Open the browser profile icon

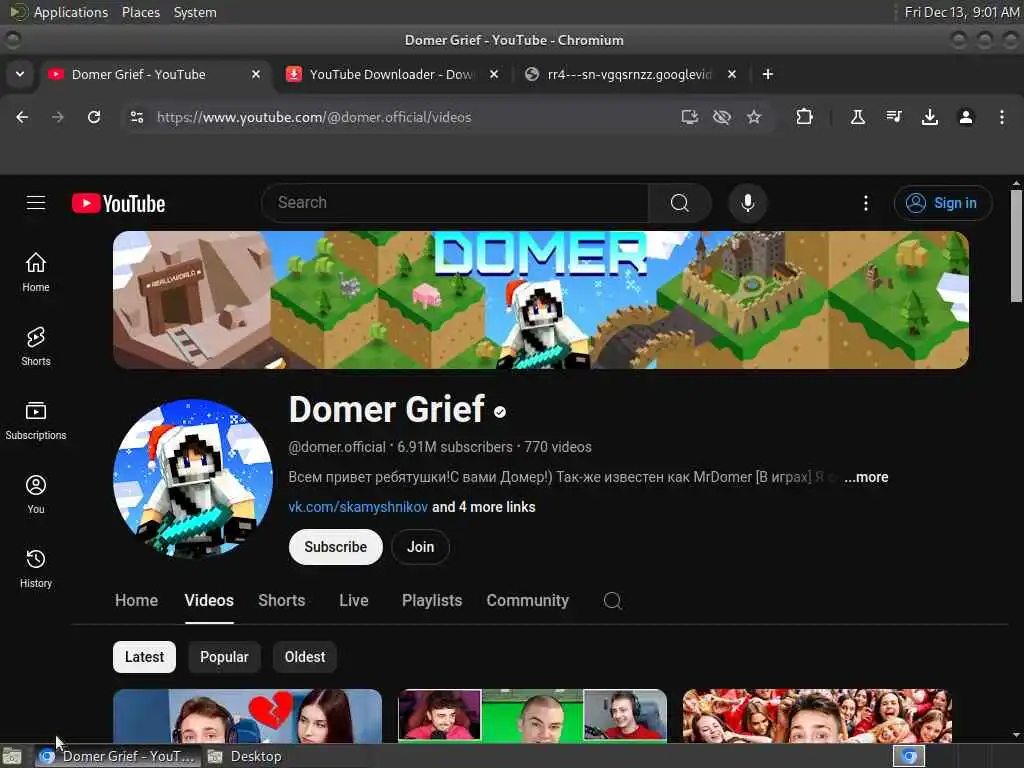point(966,117)
